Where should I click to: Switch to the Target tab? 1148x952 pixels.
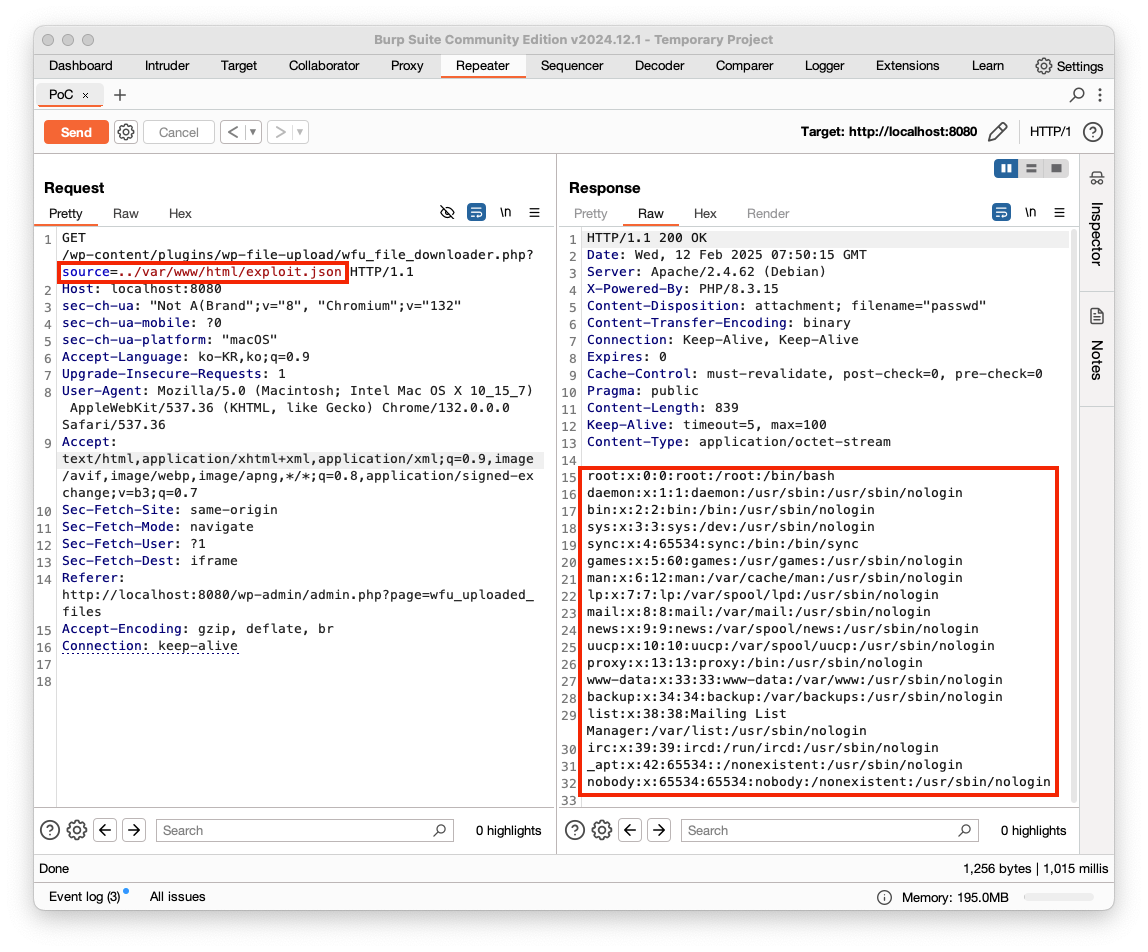point(239,65)
